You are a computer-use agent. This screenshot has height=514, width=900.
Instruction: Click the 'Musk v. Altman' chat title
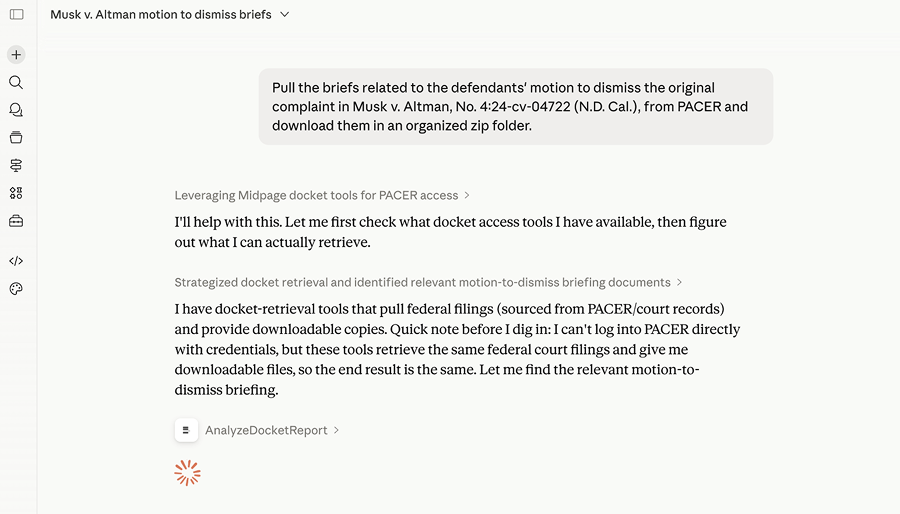coord(161,15)
